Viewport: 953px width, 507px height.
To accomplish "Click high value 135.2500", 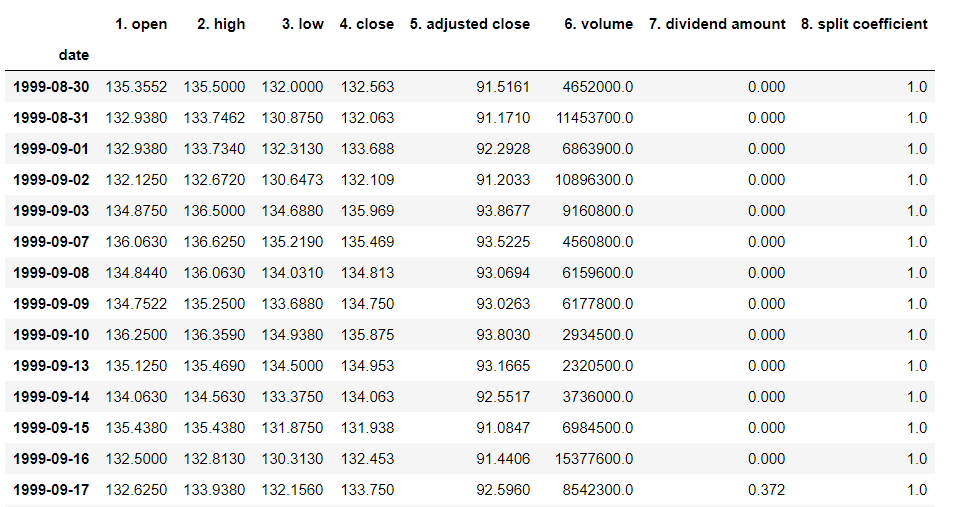I will point(215,304).
